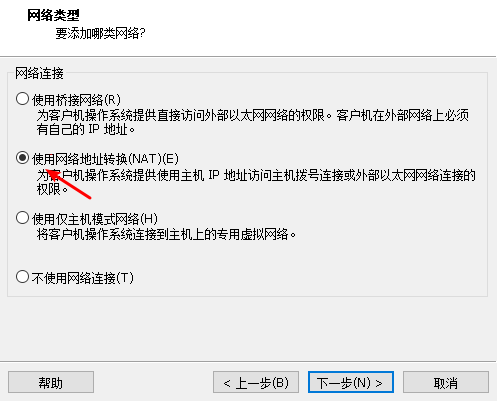Click the 网络连接 group box title

tap(39, 73)
